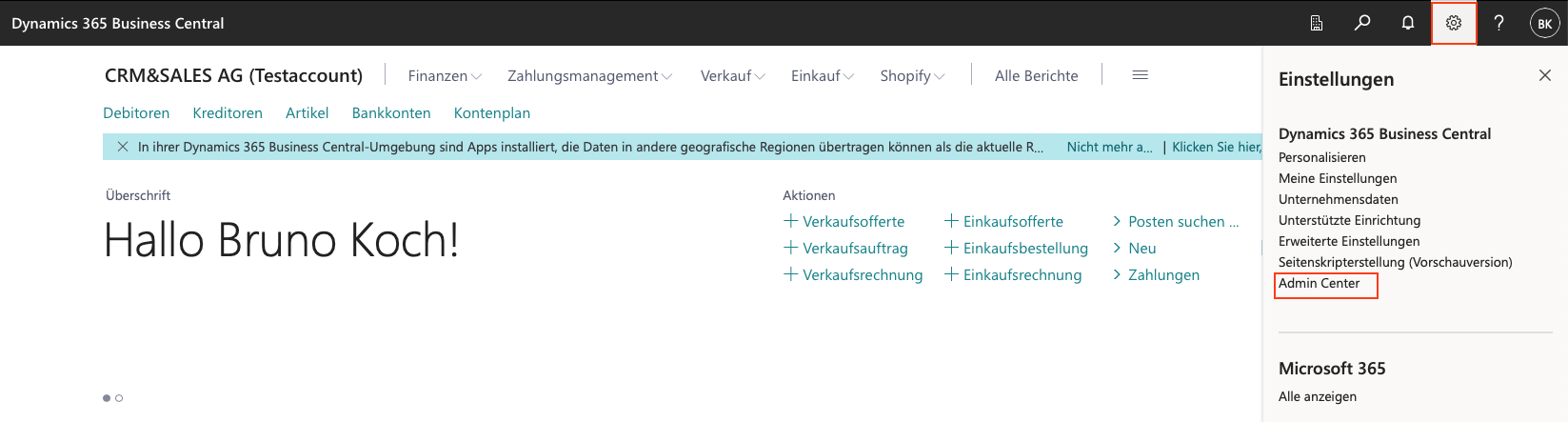
Task: Open the Neu action
Action: click(1142, 248)
